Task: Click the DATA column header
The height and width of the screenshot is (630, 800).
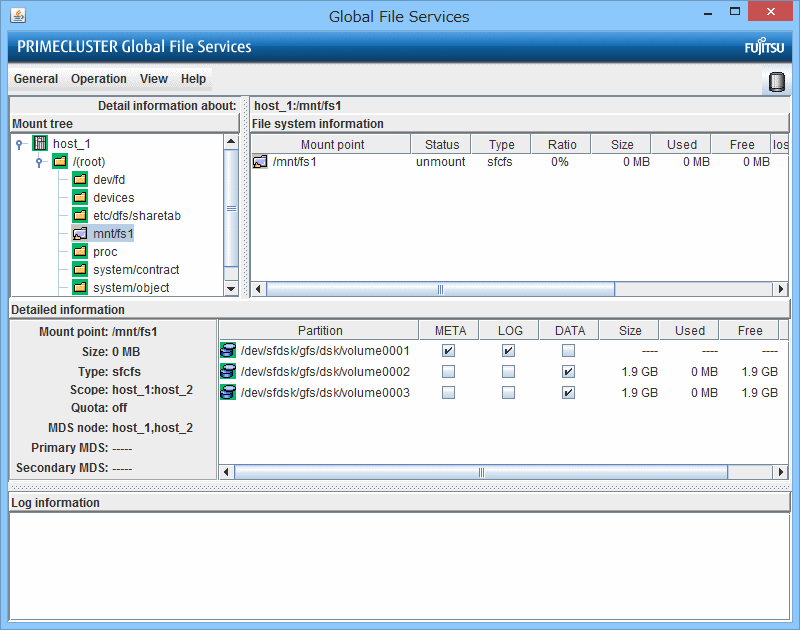Action: pos(569,331)
